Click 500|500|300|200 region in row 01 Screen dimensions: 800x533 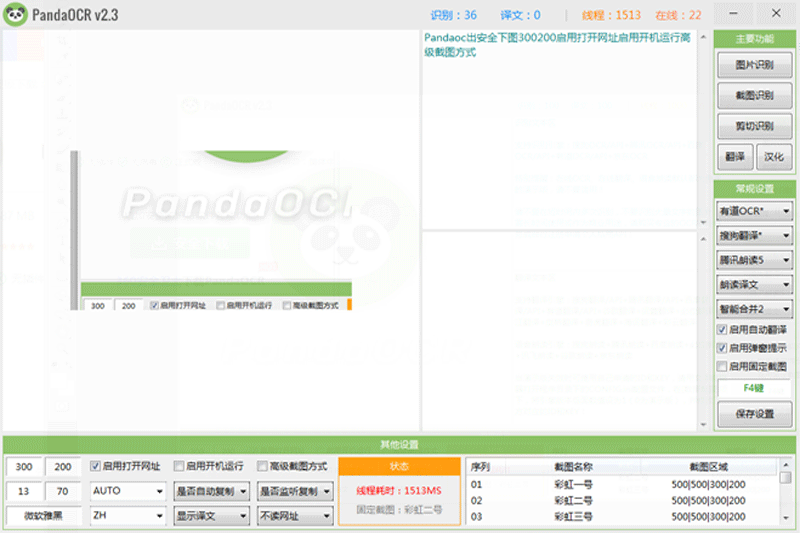pyautogui.click(x=708, y=484)
